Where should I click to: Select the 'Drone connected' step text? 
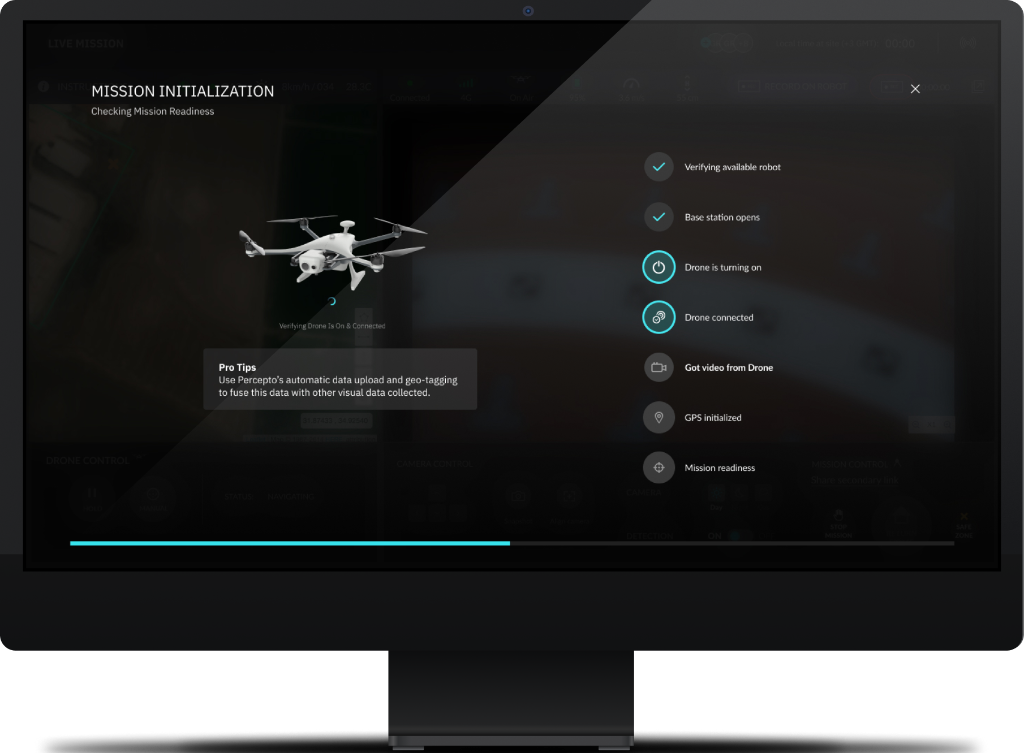[718, 317]
